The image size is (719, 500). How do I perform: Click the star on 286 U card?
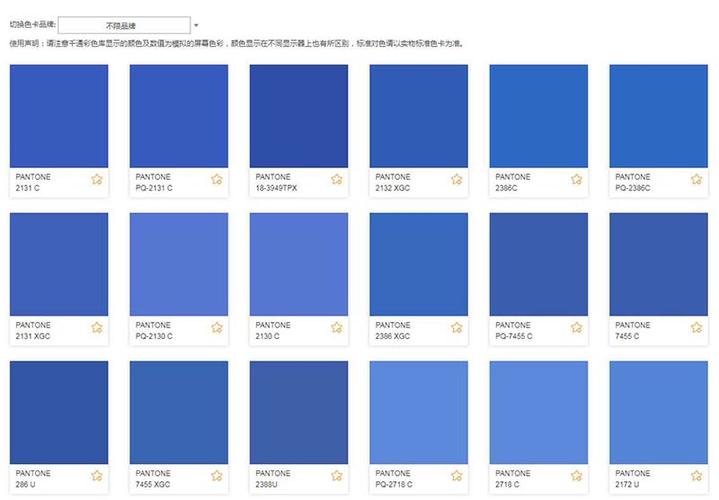point(97,476)
